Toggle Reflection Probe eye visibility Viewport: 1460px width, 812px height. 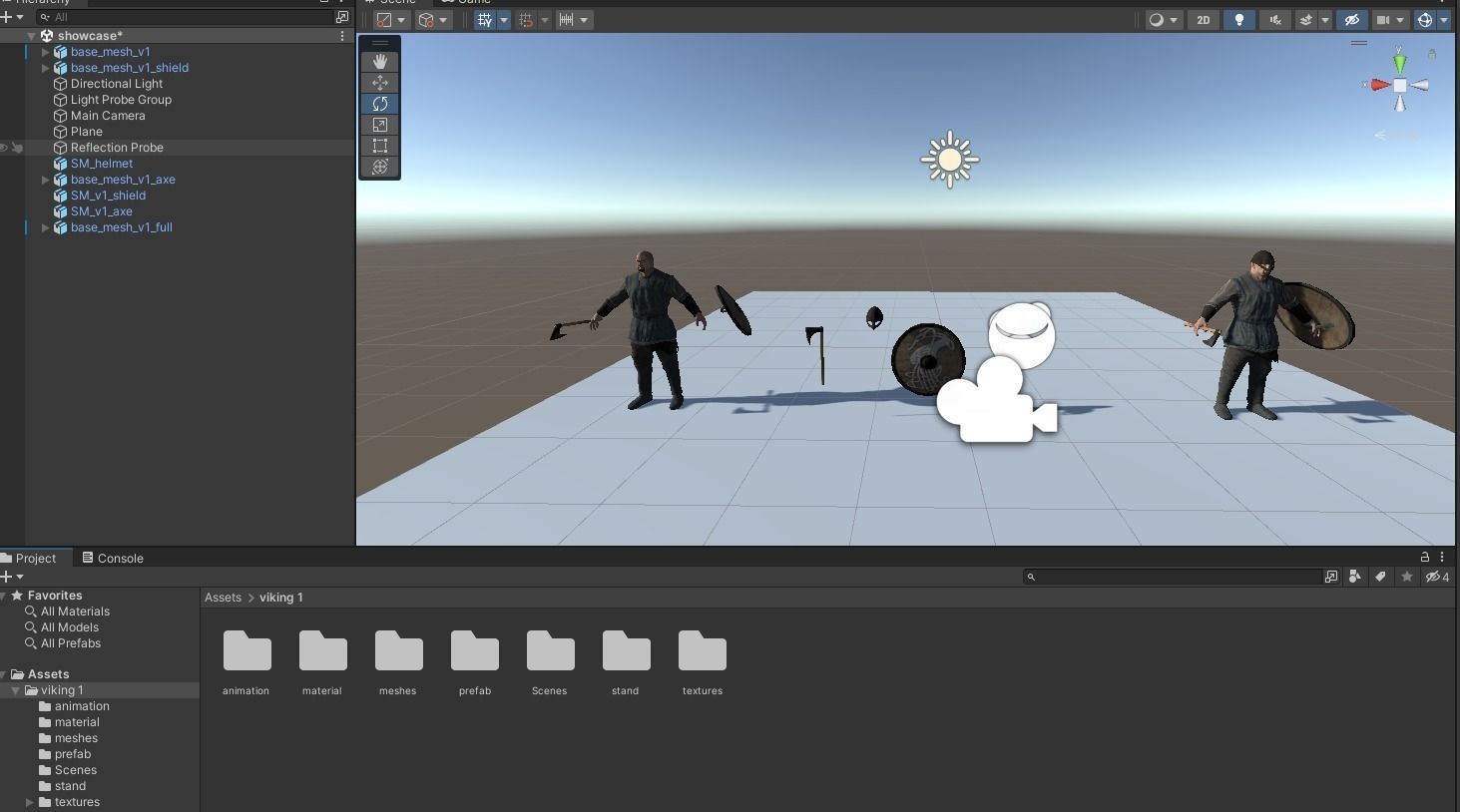[4, 148]
